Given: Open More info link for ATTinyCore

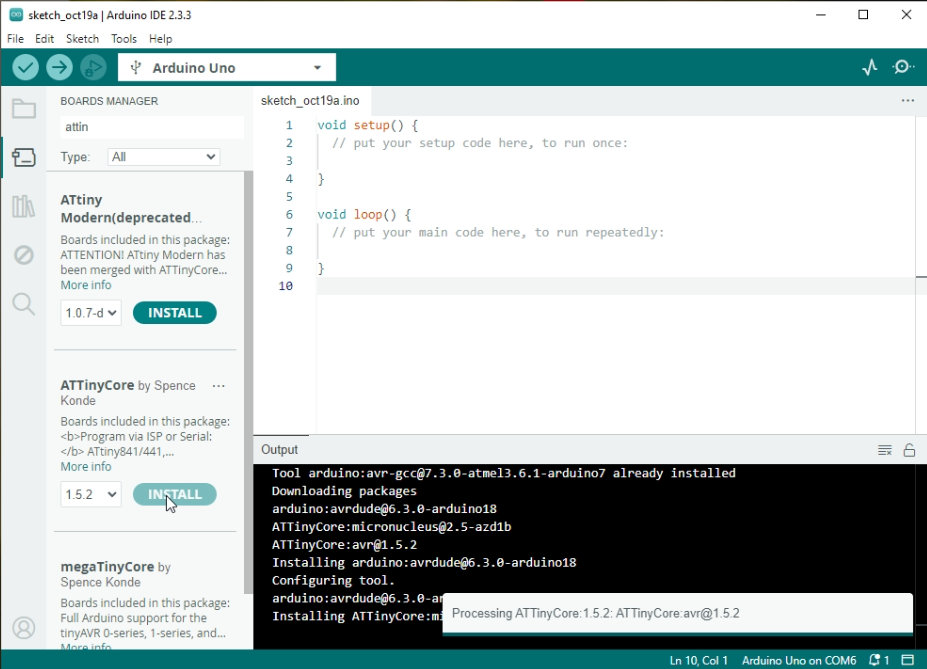Looking at the screenshot, I should coord(86,466).
